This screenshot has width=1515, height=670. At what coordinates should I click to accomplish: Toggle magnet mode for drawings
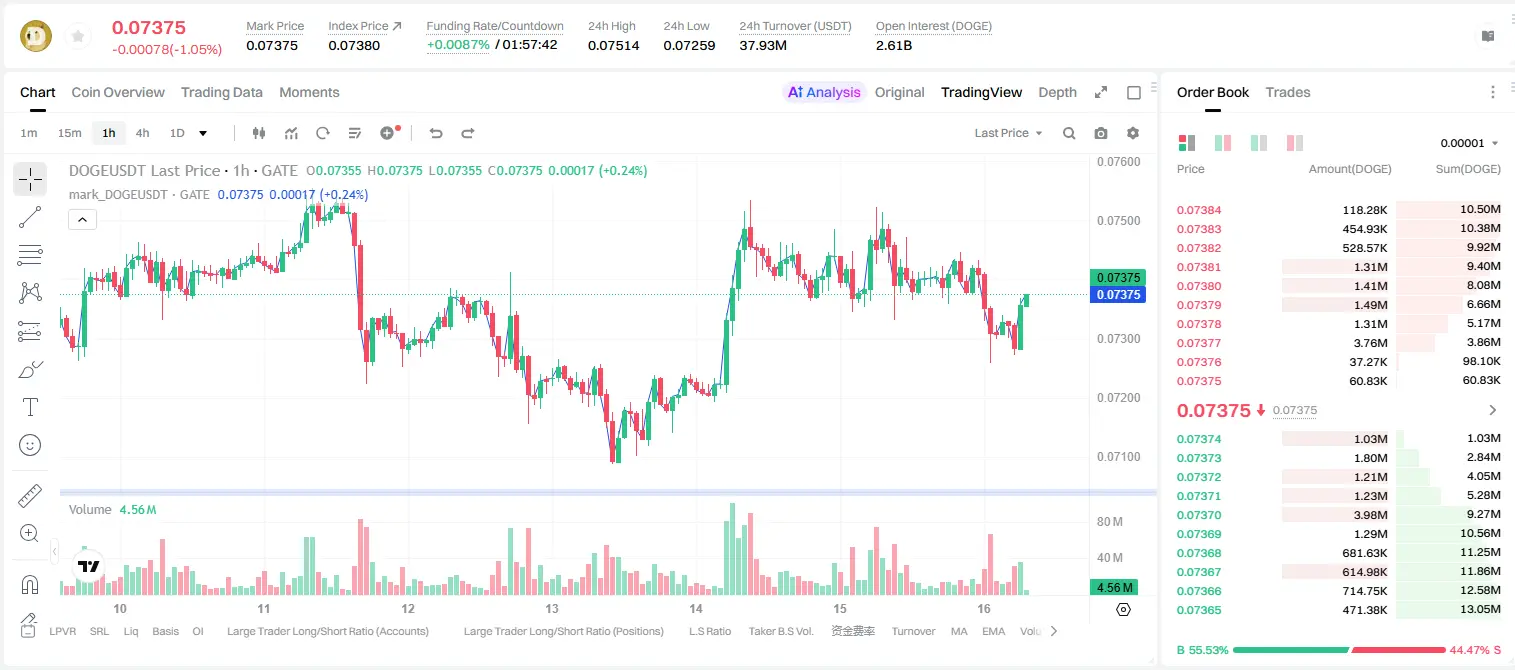[x=30, y=585]
